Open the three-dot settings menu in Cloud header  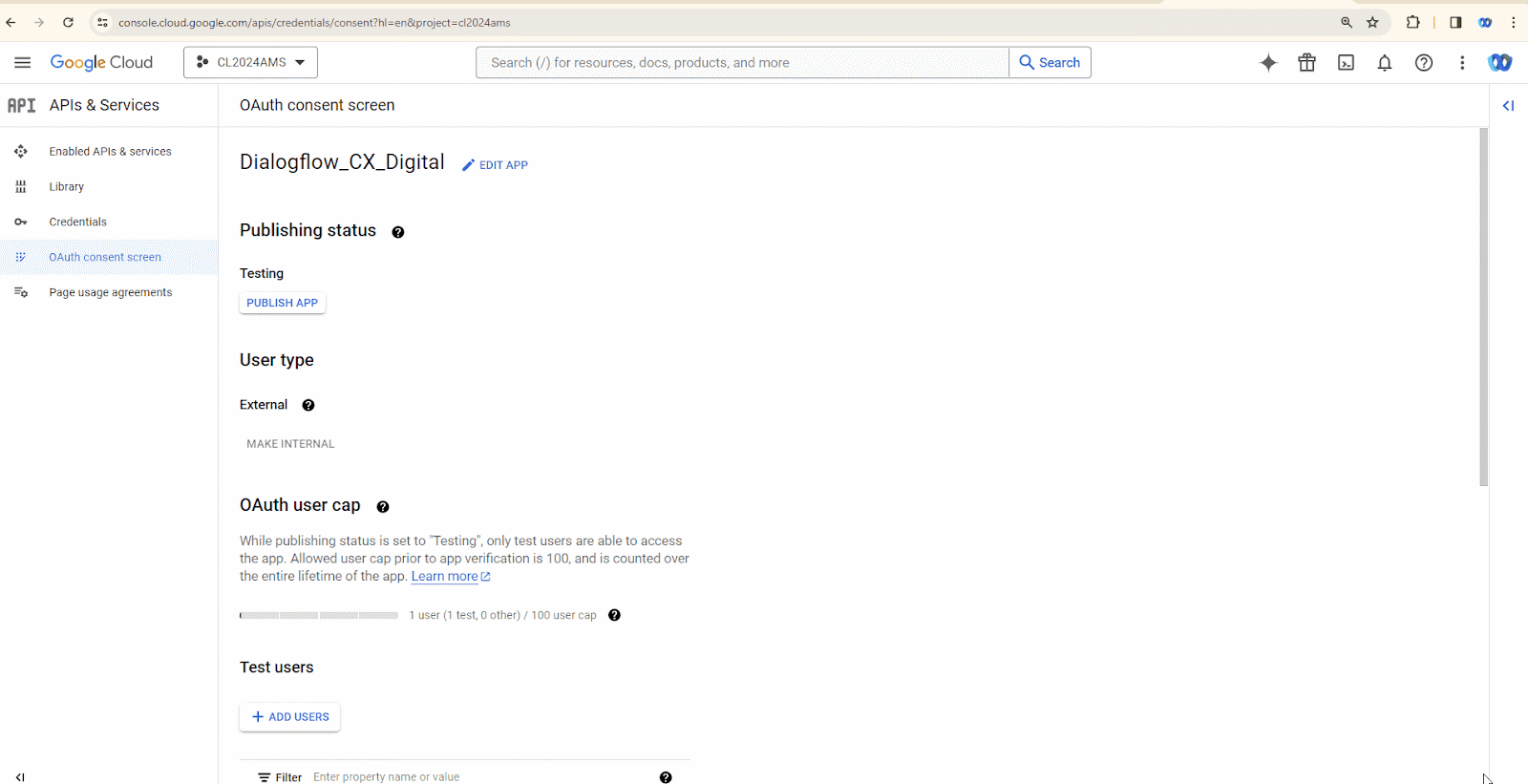(1462, 62)
